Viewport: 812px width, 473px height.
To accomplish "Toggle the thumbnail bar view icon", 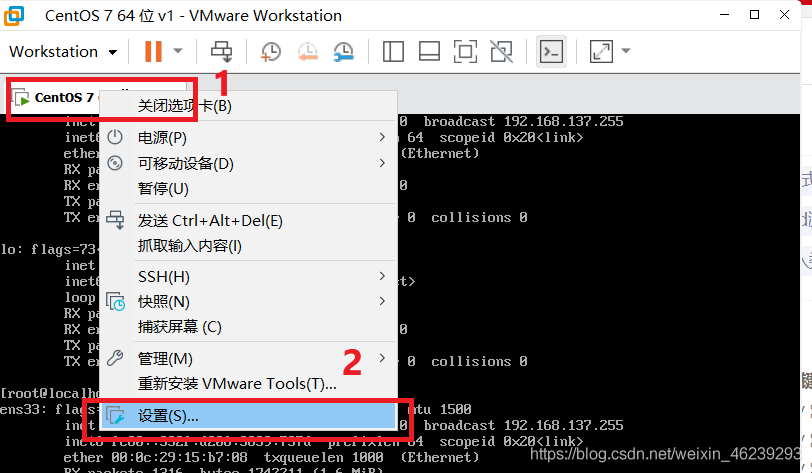I will pos(429,51).
